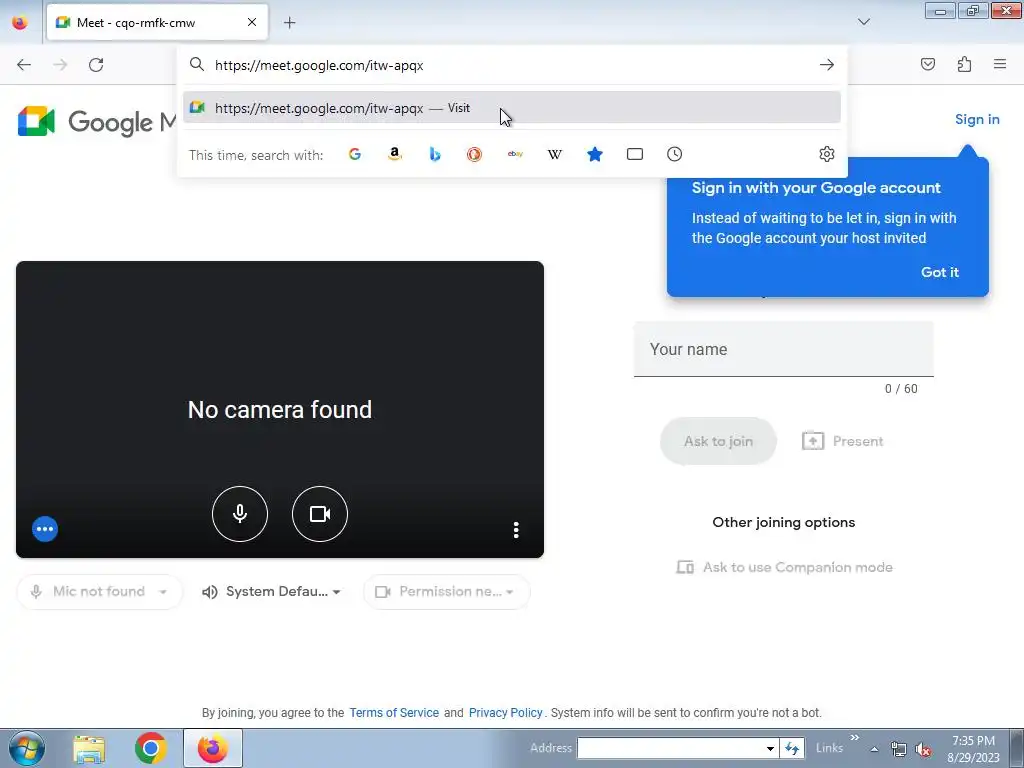Open Windows Explorer from the taskbar
This screenshot has width=1024, height=768.
89,748
